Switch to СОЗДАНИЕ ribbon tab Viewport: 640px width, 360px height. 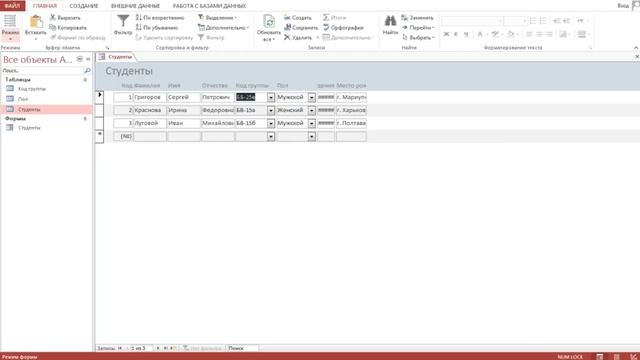(x=84, y=6)
